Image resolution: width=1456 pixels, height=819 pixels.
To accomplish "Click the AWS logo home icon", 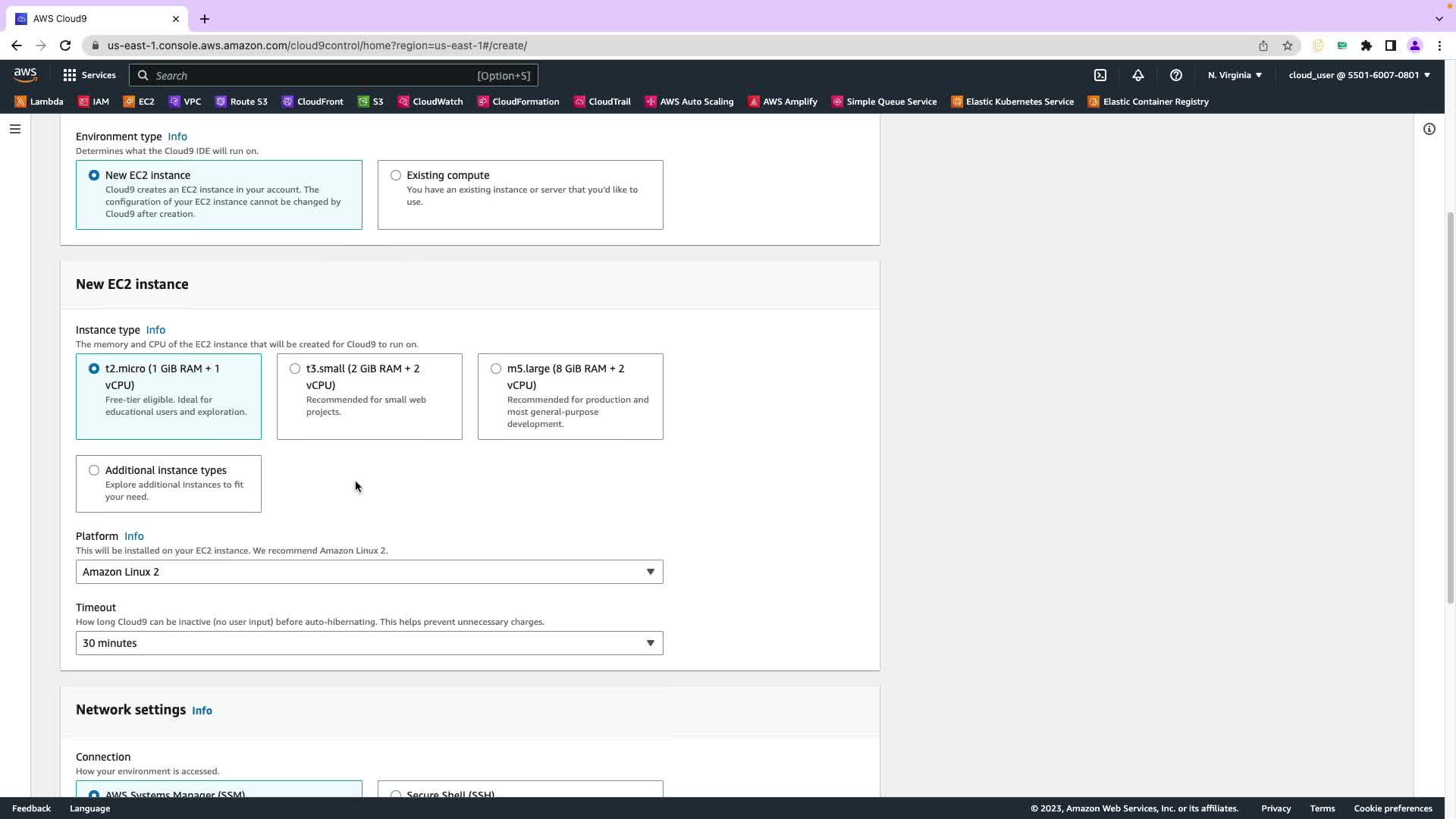I will click(25, 75).
